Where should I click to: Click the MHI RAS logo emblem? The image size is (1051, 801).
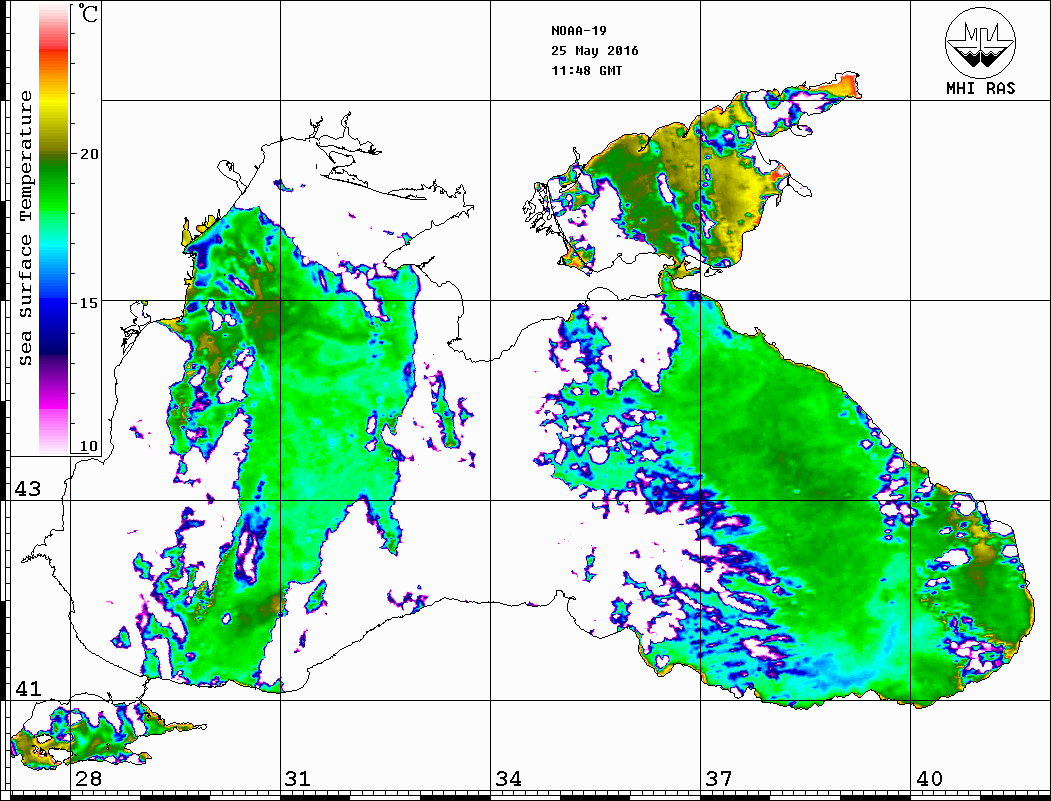point(980,42)
